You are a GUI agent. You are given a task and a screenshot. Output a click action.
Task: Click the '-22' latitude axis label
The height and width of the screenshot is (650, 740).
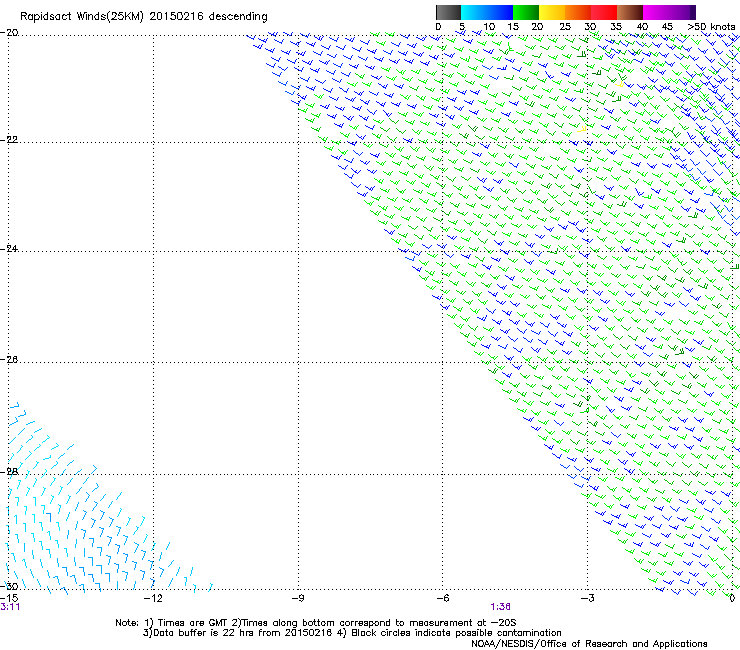9,140
